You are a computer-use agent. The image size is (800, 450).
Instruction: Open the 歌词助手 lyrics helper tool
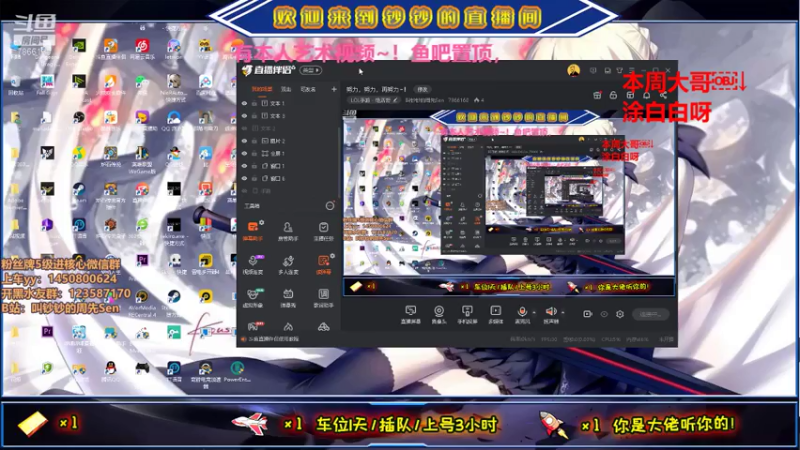[323, 298]
